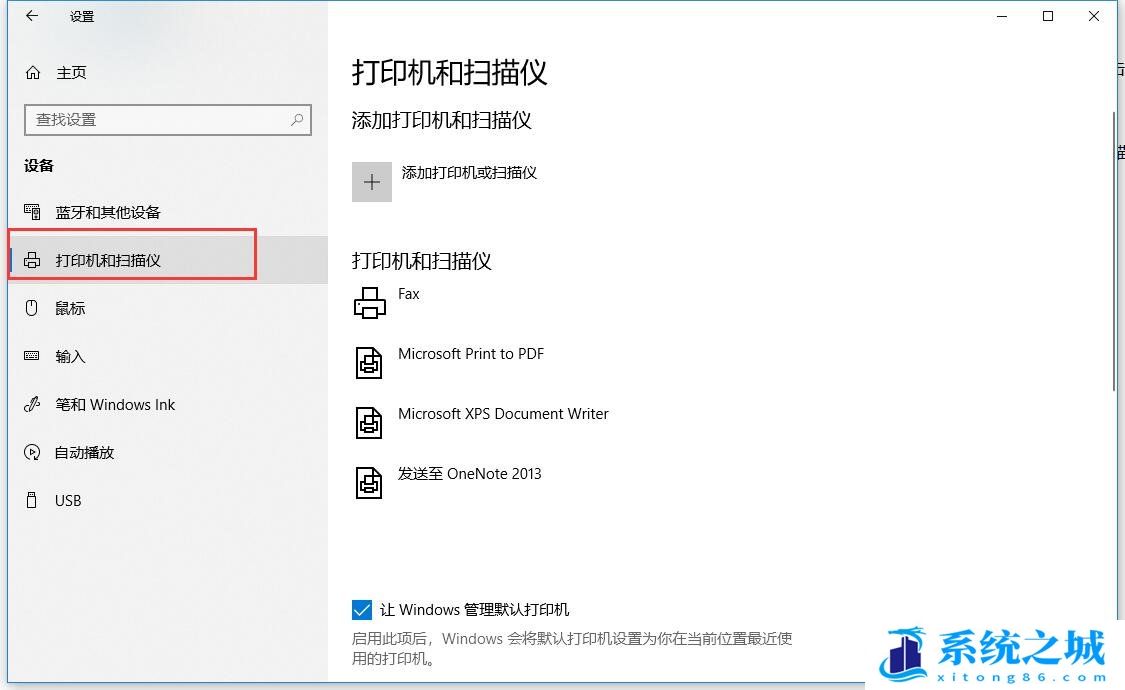The height and width of the screenshot is (690, 1125).
Task: Select the 发送至 OneNote 2013 icon
Action: 369,482
